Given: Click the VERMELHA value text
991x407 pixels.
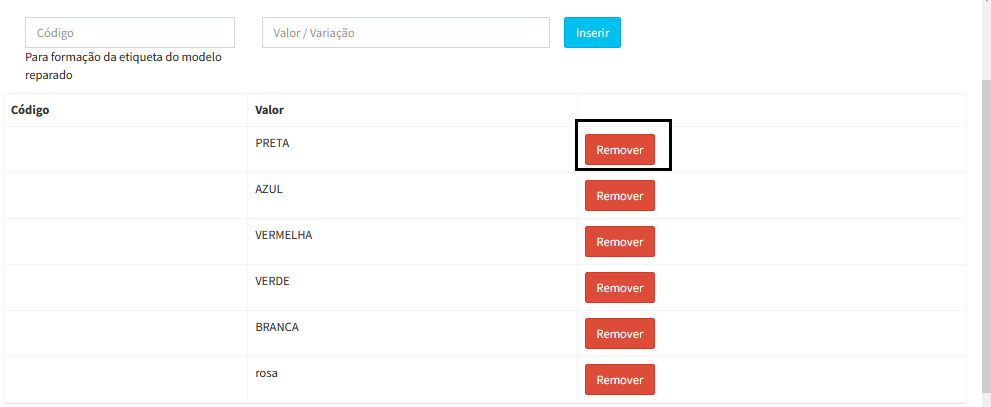Looking at the screenshot, I should [x=284, y=235].
